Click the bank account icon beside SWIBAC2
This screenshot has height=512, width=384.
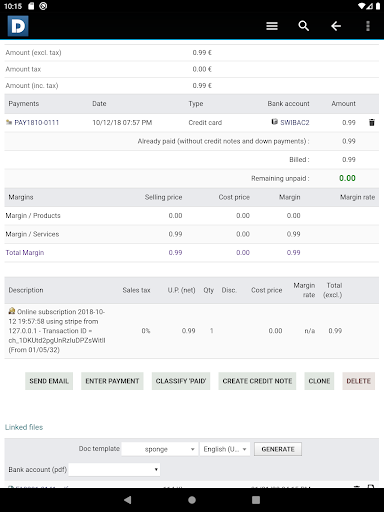(x=274, y=122)
